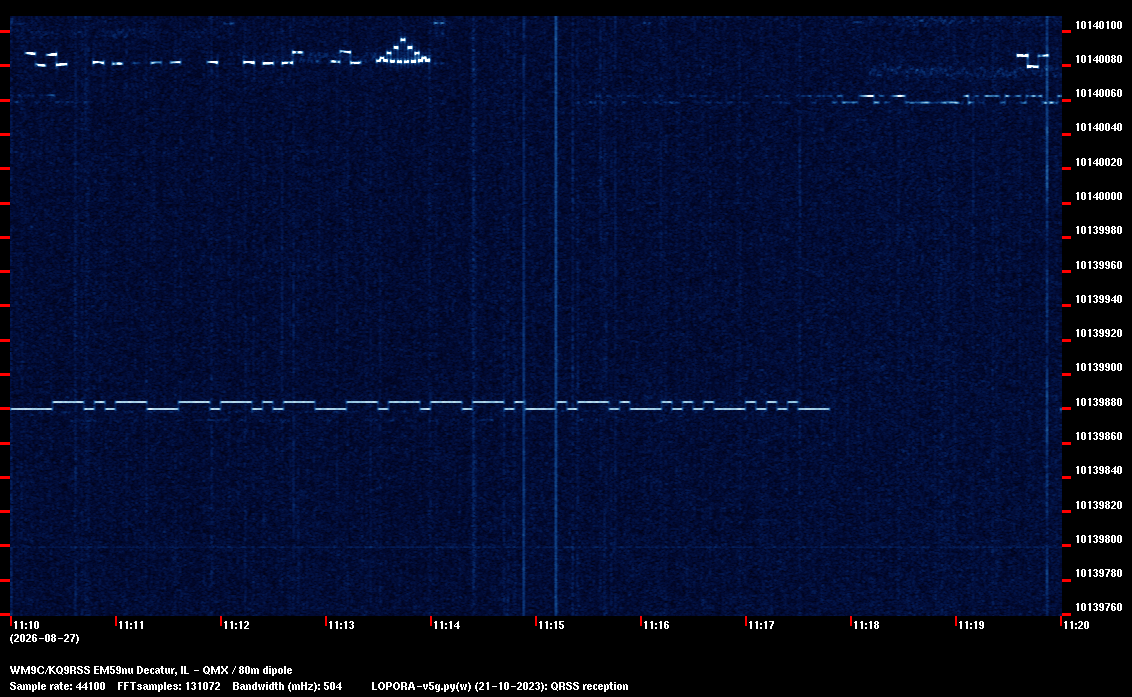
Task: Click the 10139920 frequency label
Action: pos(1099,333)
